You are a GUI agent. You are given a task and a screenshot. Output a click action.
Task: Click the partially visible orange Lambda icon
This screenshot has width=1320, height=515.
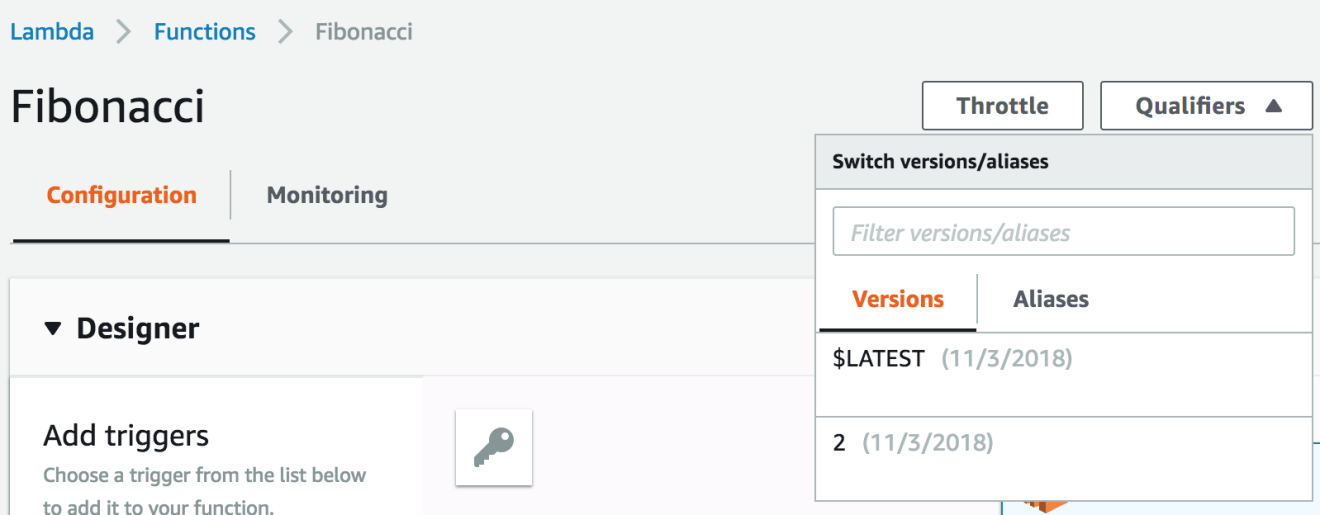pyautogui.click(x=1045, y=506)
